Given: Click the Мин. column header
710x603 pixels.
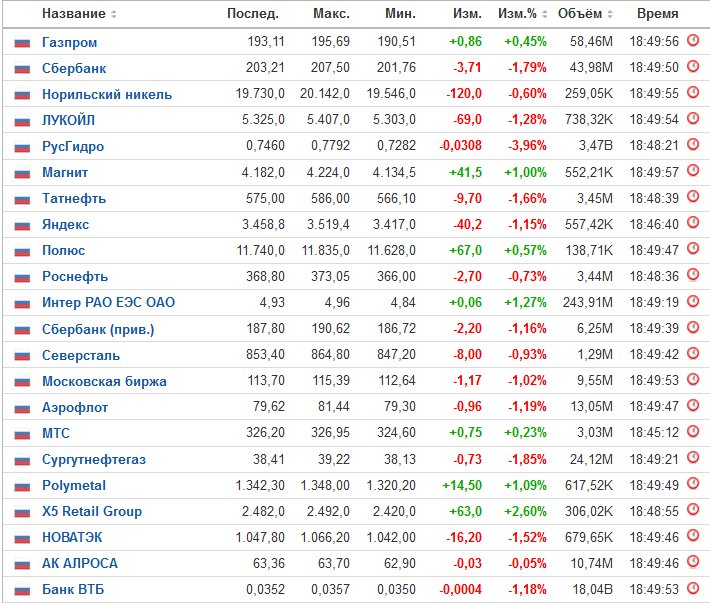Looking at the screenshot, I should 400,14.
